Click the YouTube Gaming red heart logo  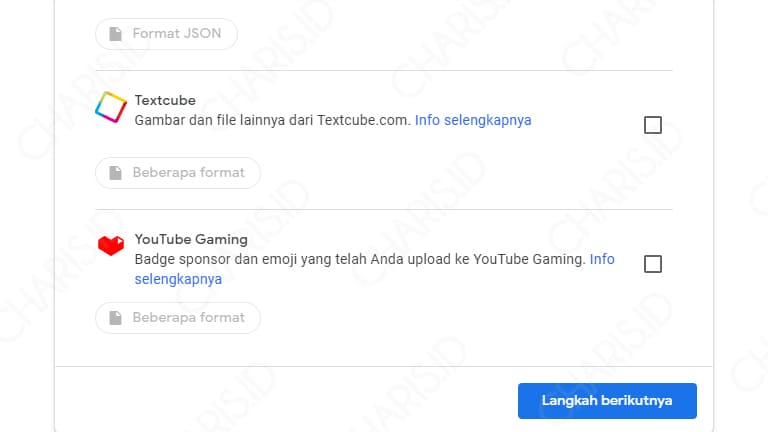point(111,245)
